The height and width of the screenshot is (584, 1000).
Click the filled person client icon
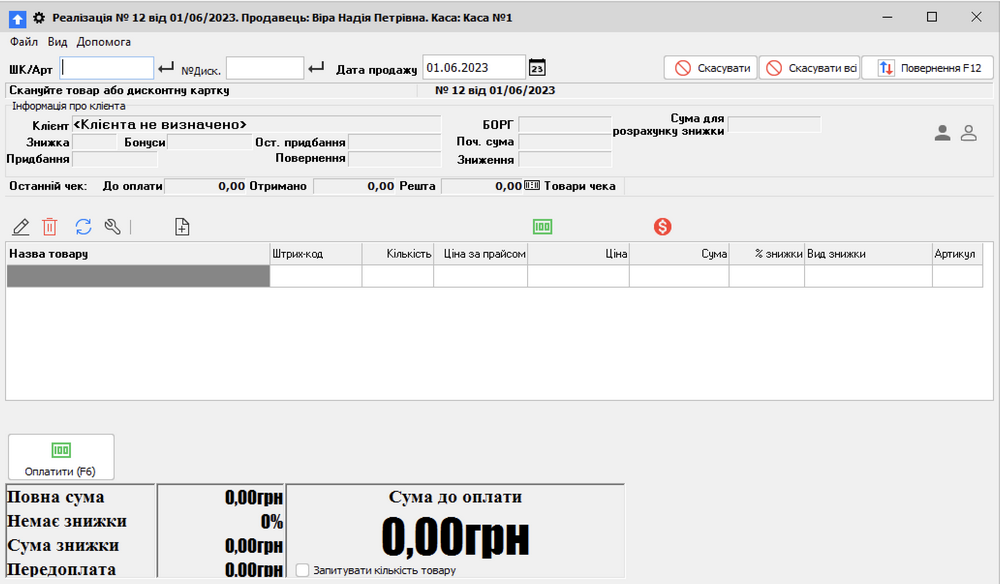pos(942,133)
